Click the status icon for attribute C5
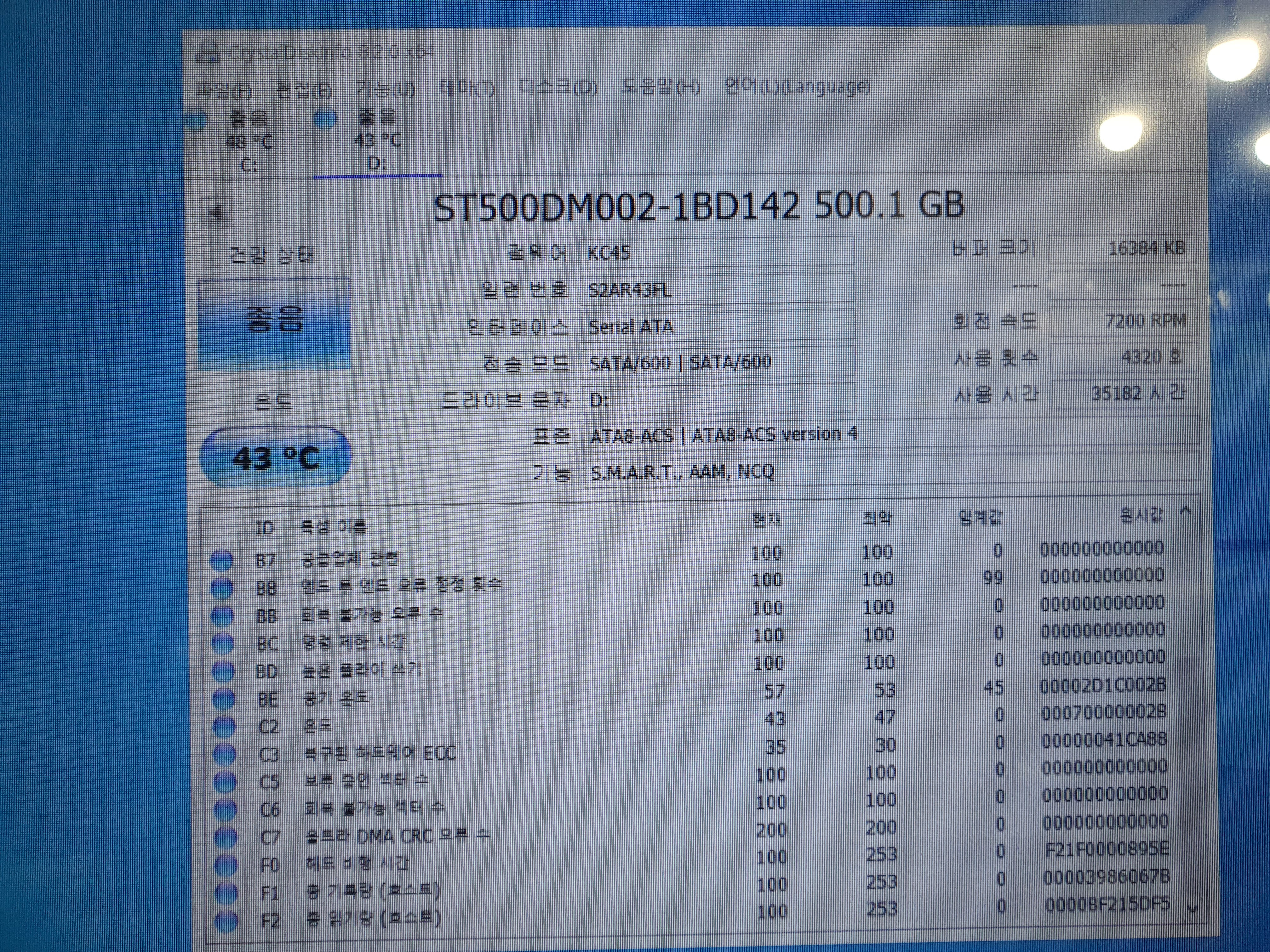 coord(225,782)
